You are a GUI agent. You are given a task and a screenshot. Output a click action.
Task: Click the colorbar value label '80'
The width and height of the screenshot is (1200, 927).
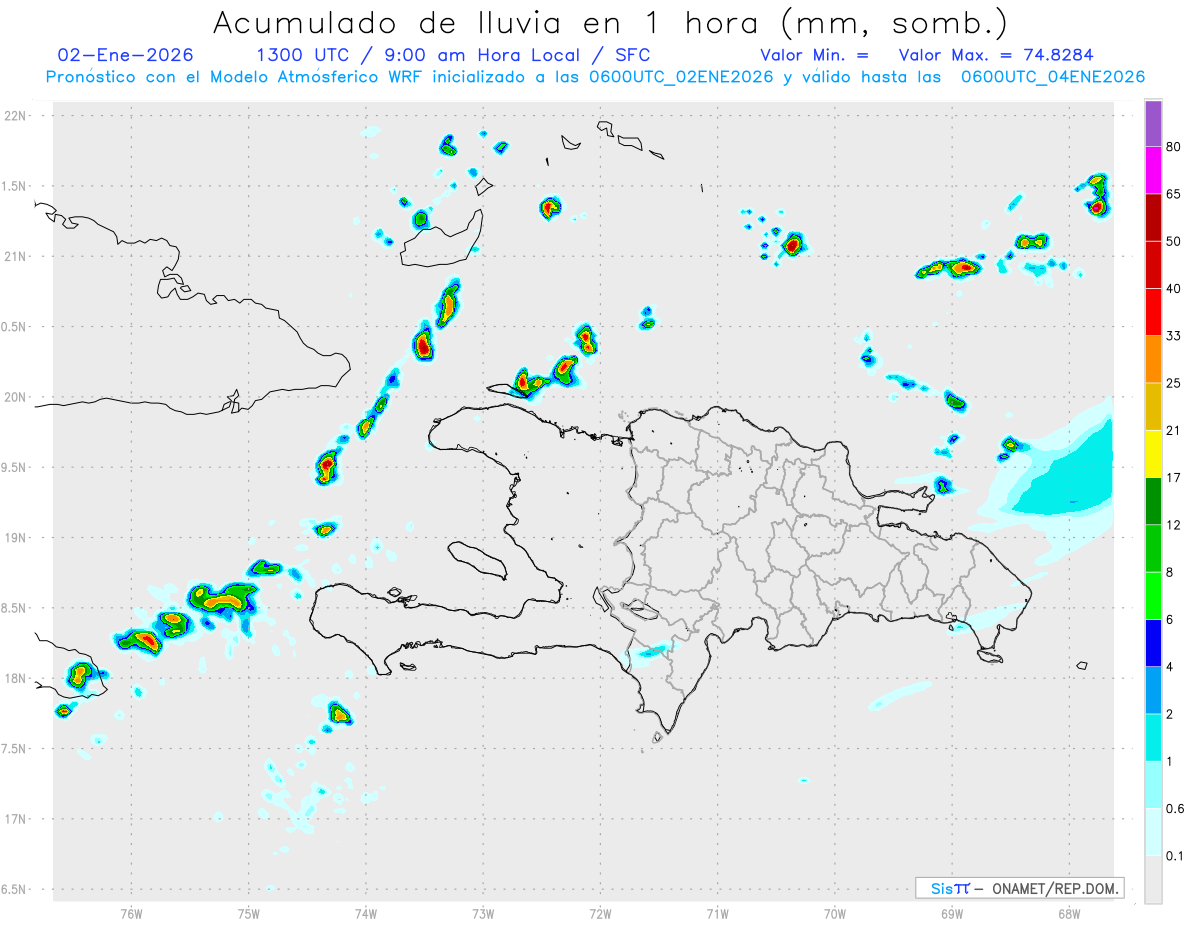[x=1174, y=148]
